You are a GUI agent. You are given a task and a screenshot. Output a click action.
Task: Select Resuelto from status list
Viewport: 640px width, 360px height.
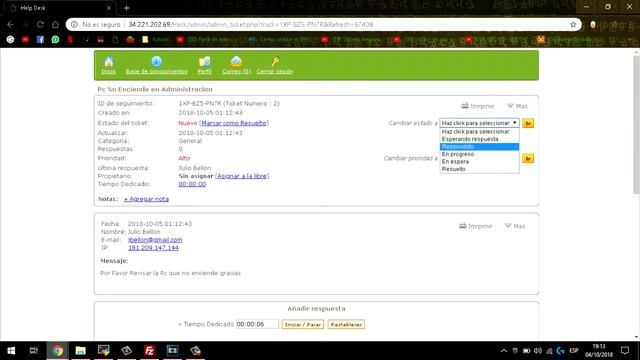[479, 169]
